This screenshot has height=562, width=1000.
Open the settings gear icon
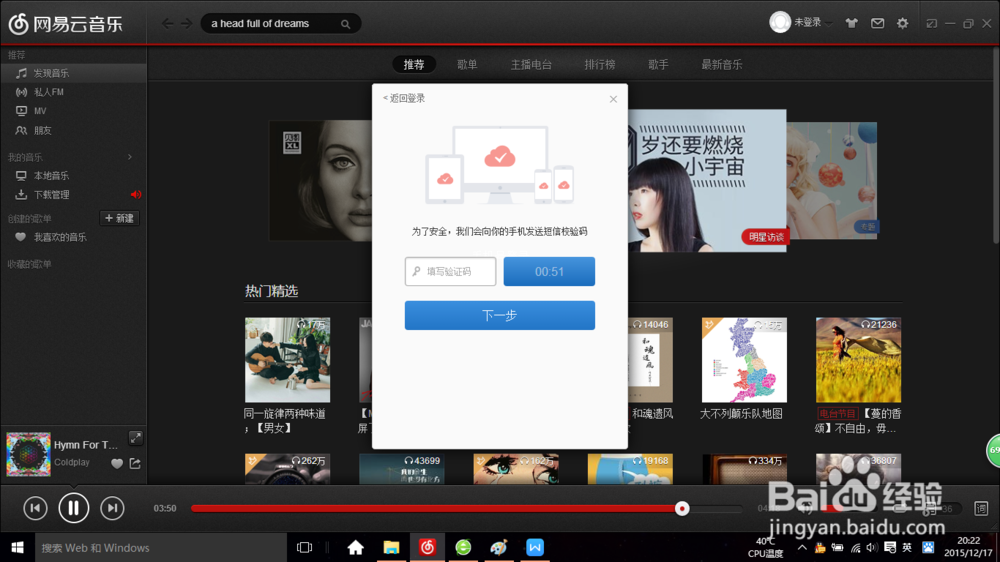click(x=902, y=23)
